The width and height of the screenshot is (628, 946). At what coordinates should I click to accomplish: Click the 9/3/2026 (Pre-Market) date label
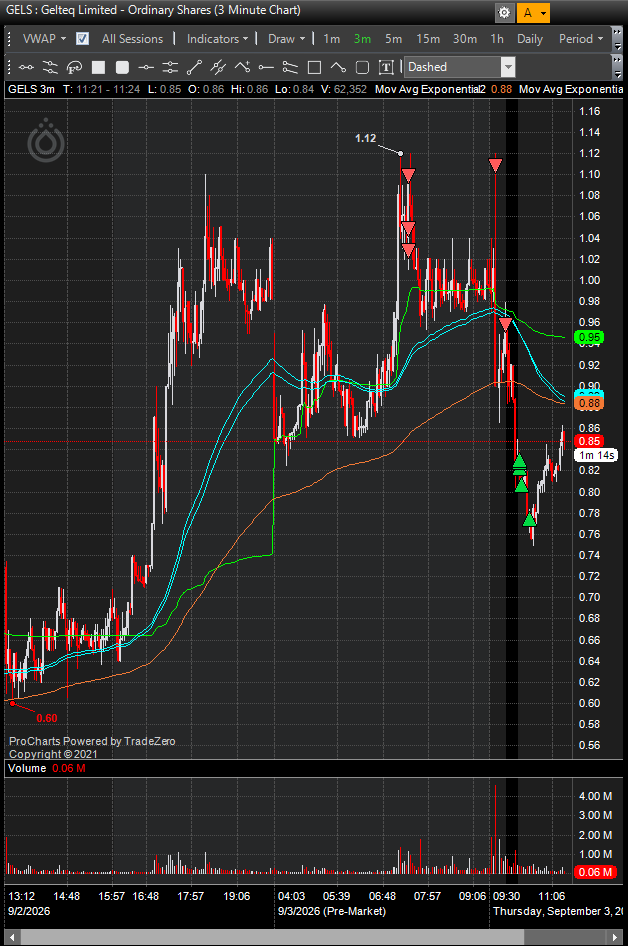(331, 911)
